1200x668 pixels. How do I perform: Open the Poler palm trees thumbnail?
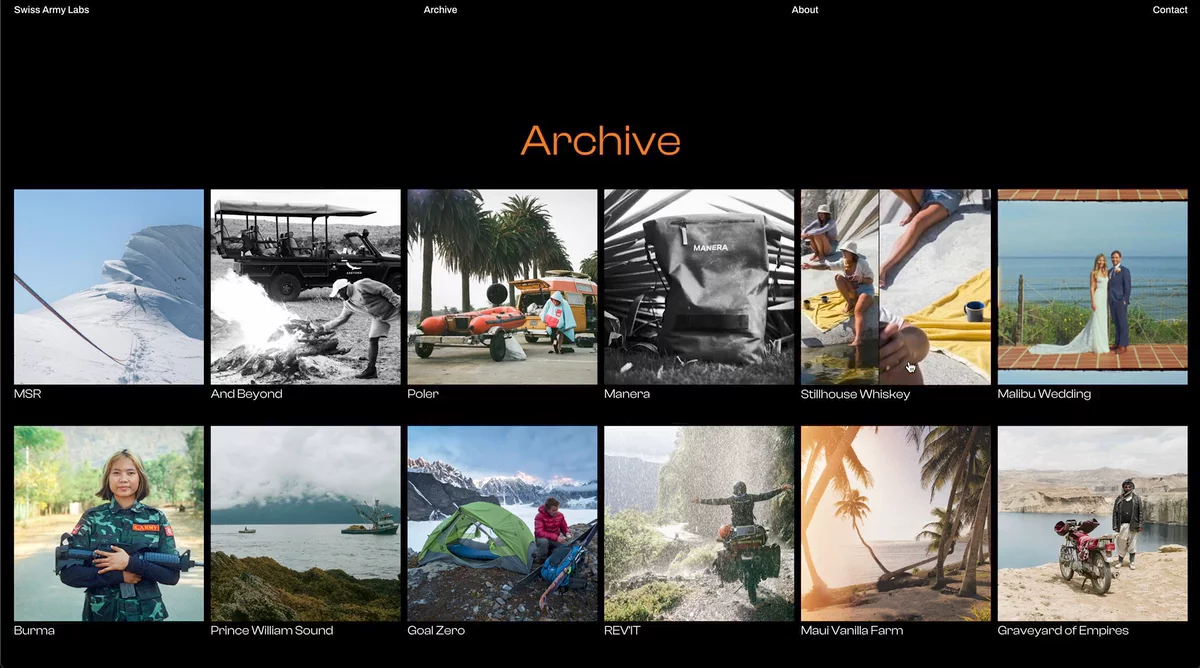502,287
